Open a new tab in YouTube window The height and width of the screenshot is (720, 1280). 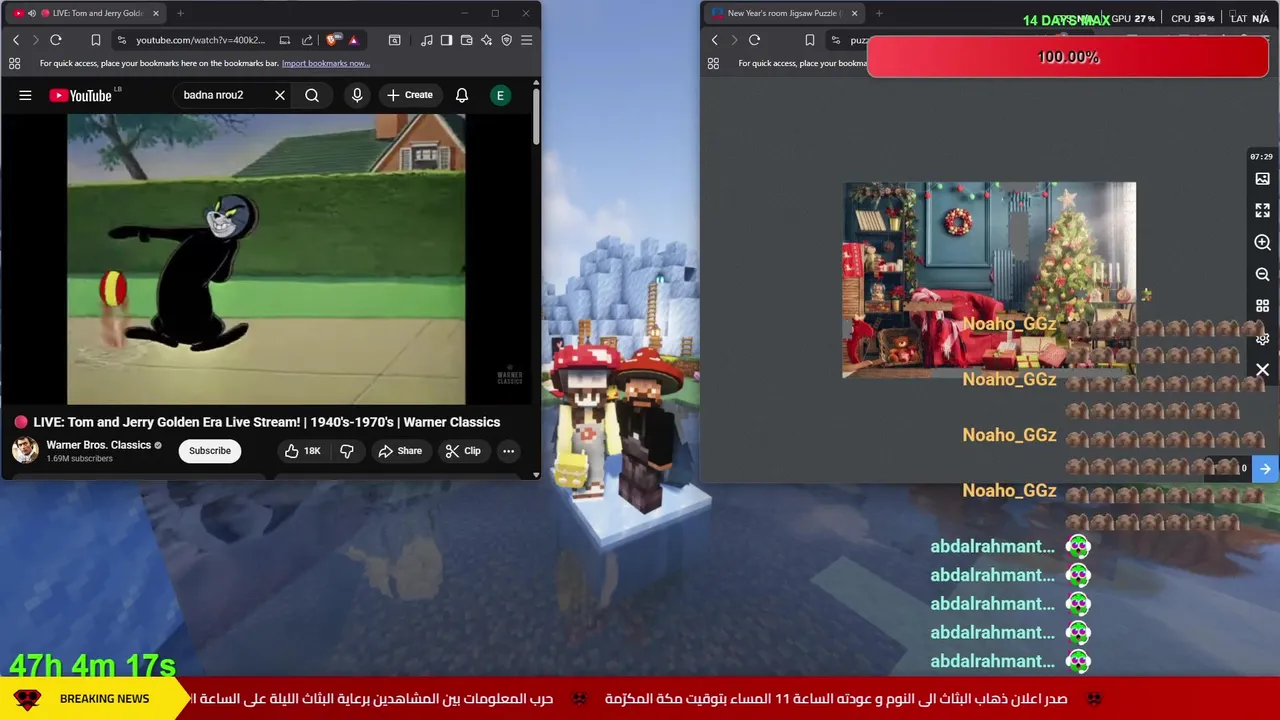tap(180, 13)
